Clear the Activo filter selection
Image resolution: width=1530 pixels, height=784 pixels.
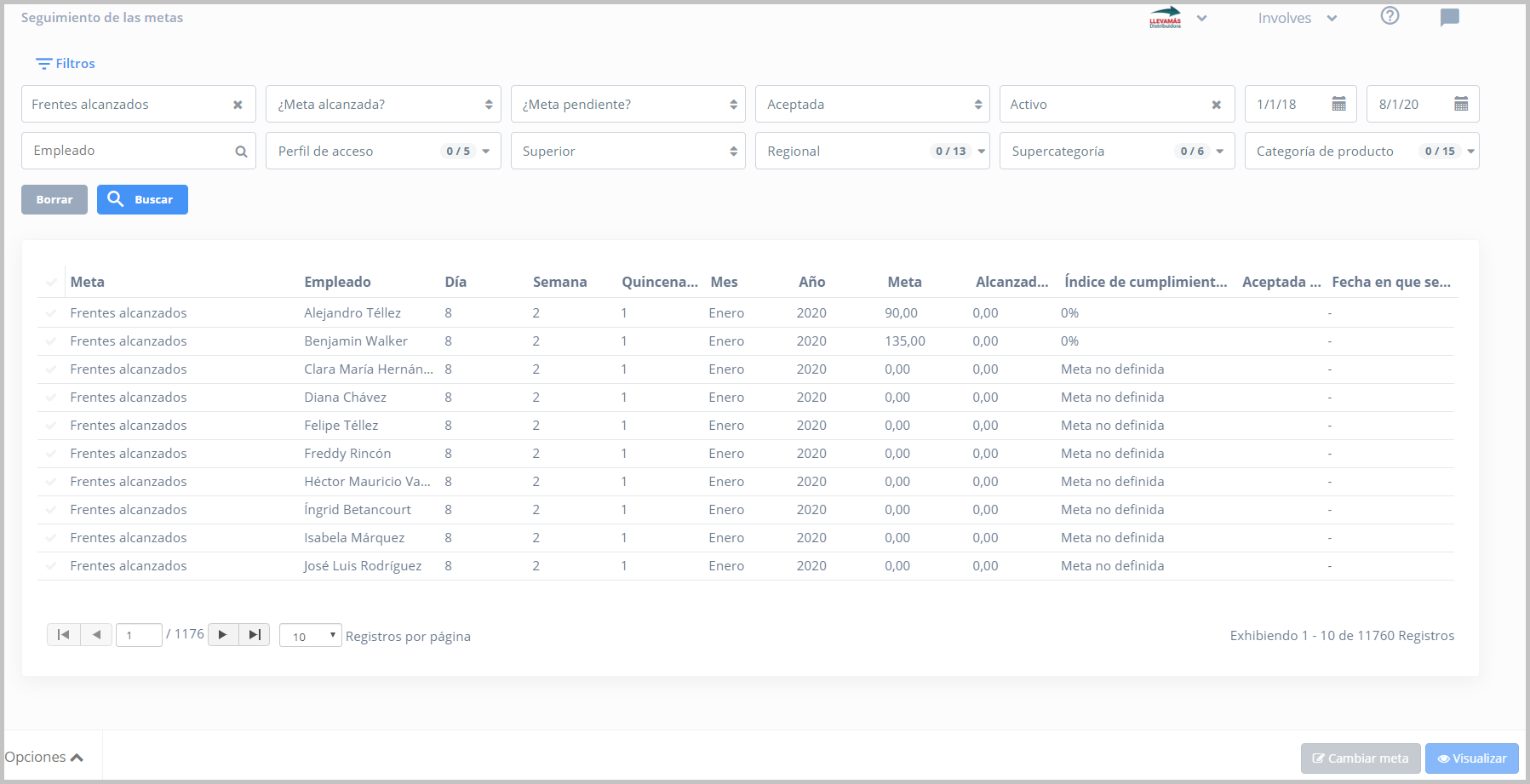pos(1216,105)
